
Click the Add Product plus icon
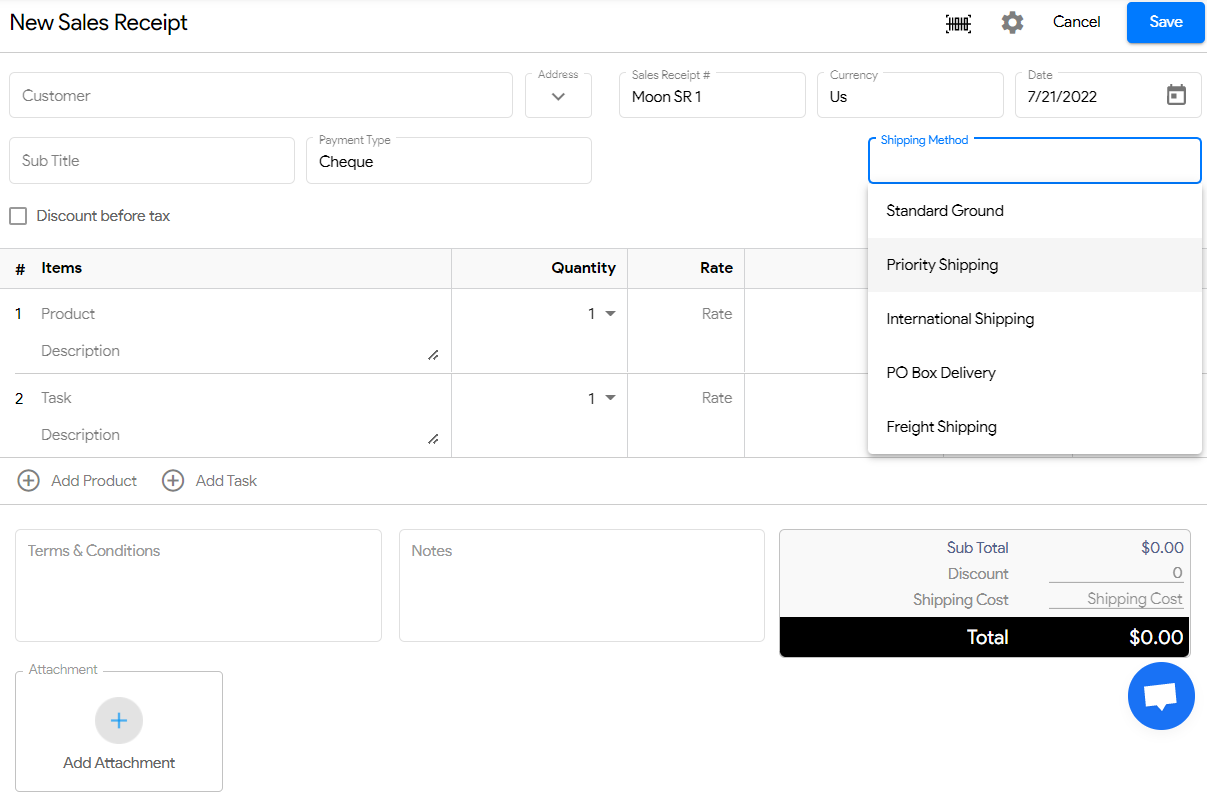pos(28,481)
